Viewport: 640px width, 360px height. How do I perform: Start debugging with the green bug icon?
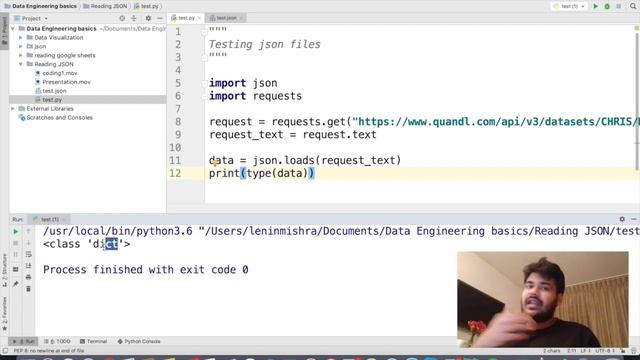coord(607,7)
